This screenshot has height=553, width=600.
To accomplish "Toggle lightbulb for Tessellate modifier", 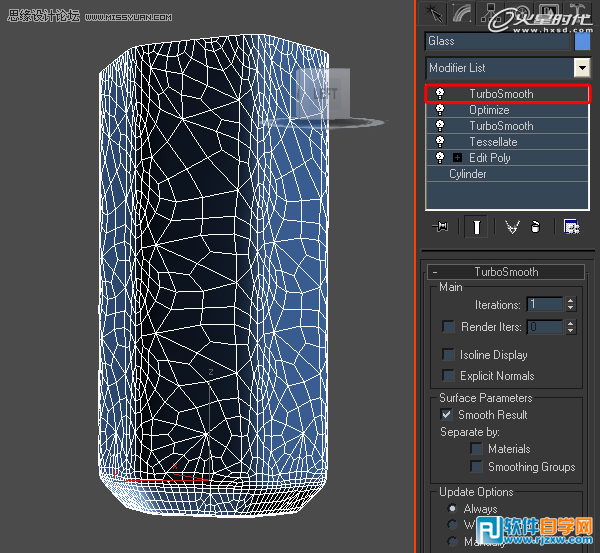I will click(x=439, y=142).
